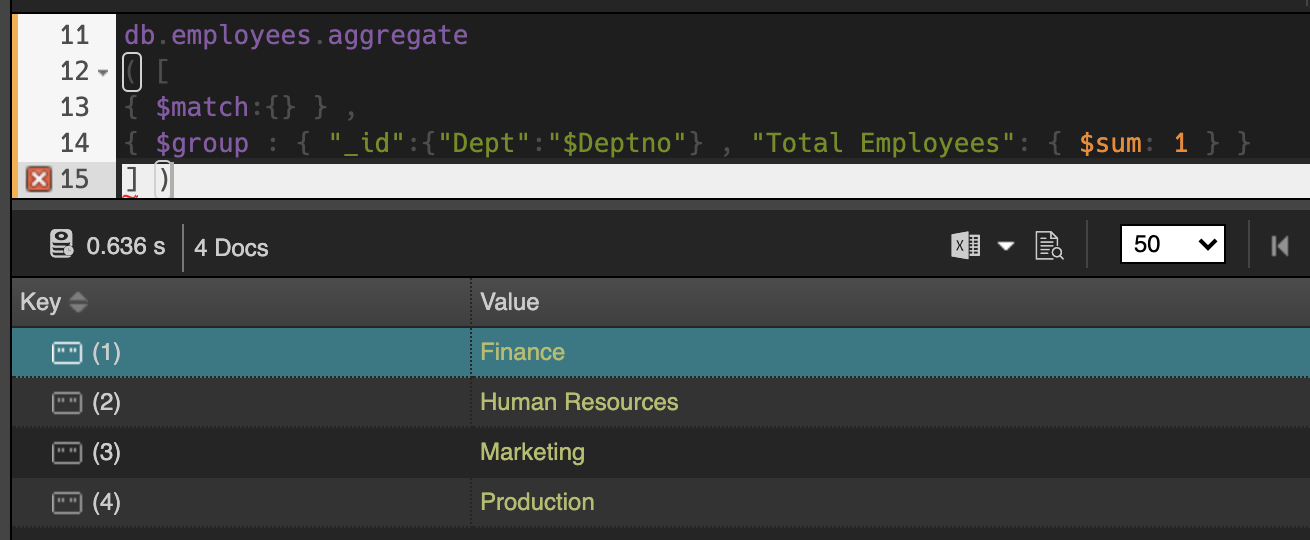Click the Excel export icon
This screenshot has width=1310, height=540.
pos(965,245)
